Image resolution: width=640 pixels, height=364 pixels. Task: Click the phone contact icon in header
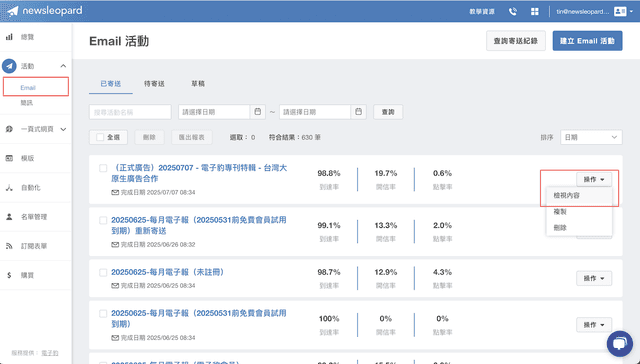513,11
